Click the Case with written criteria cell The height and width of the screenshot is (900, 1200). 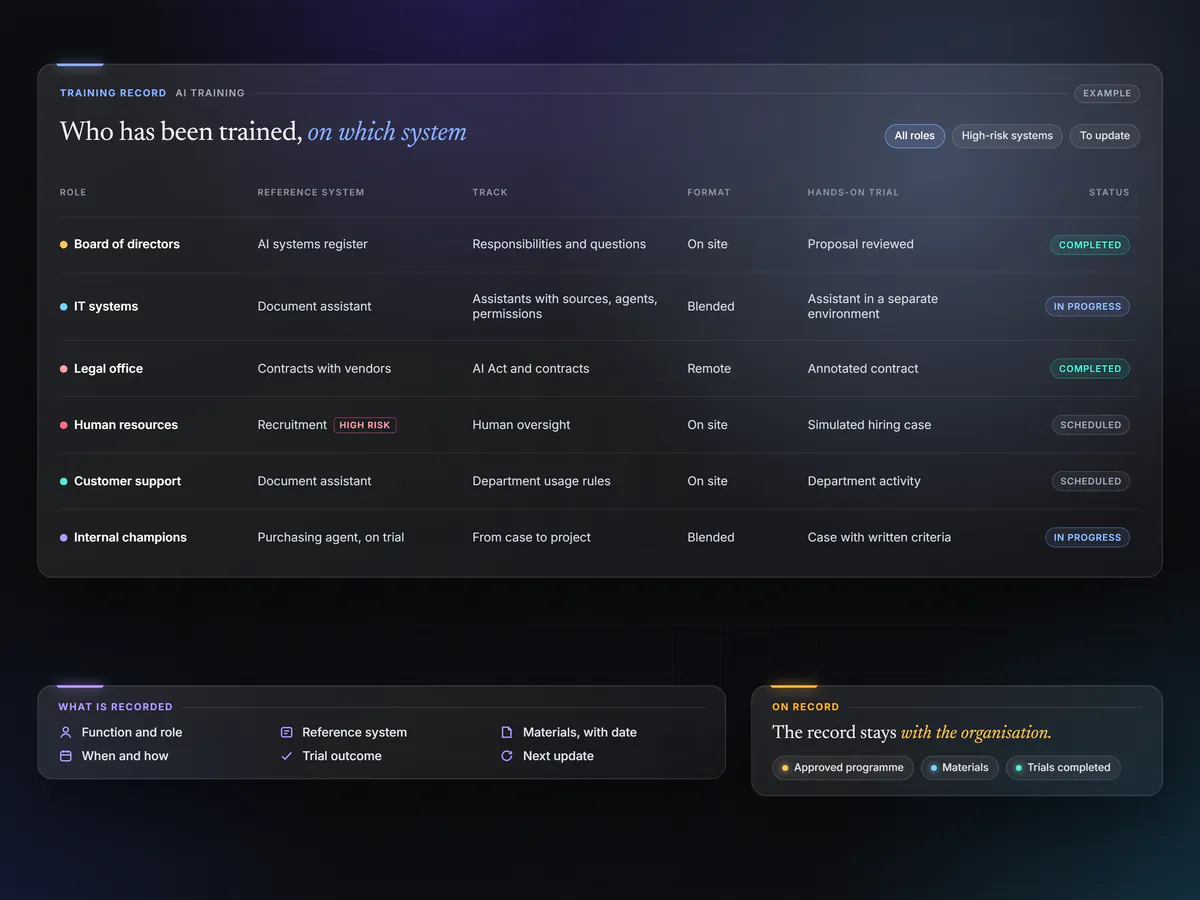tap(879, 537)
